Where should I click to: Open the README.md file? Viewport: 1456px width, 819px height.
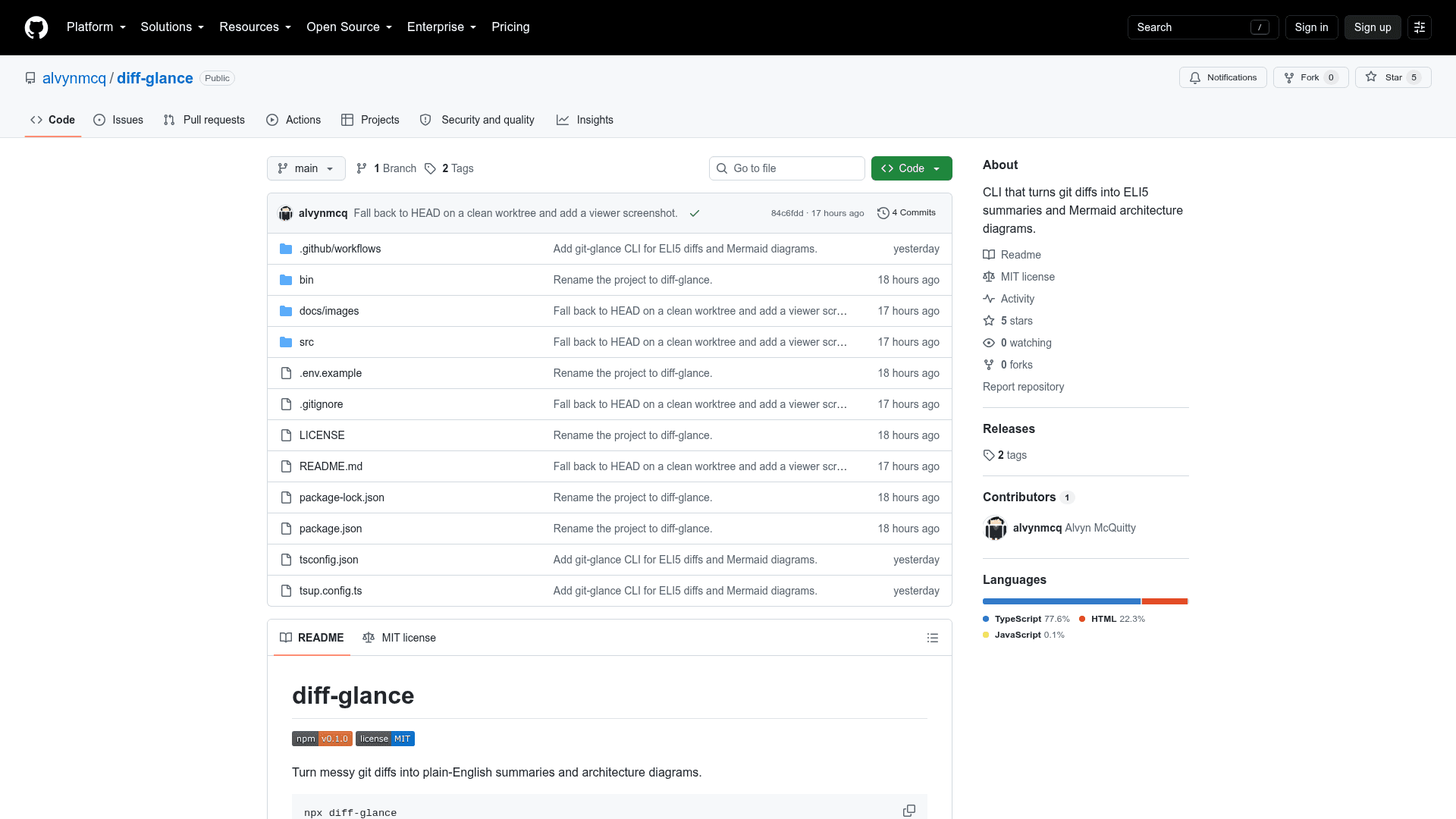(331, 466)
